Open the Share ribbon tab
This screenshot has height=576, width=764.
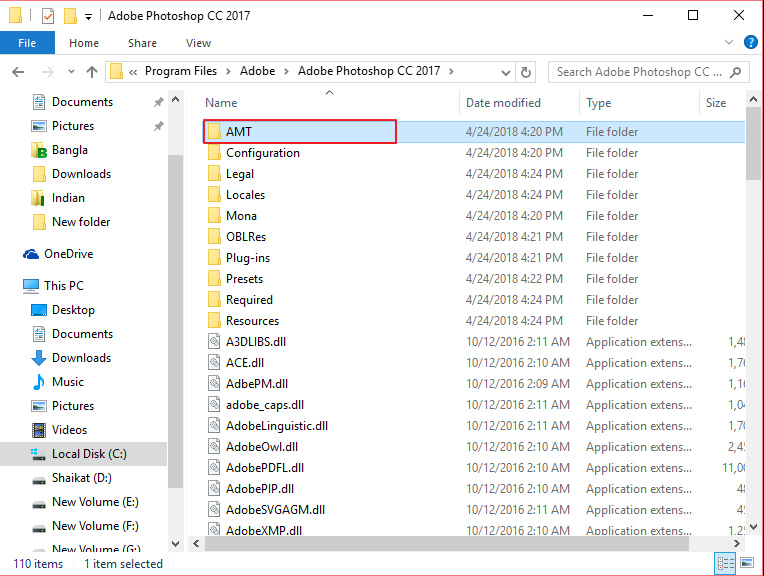142,43
